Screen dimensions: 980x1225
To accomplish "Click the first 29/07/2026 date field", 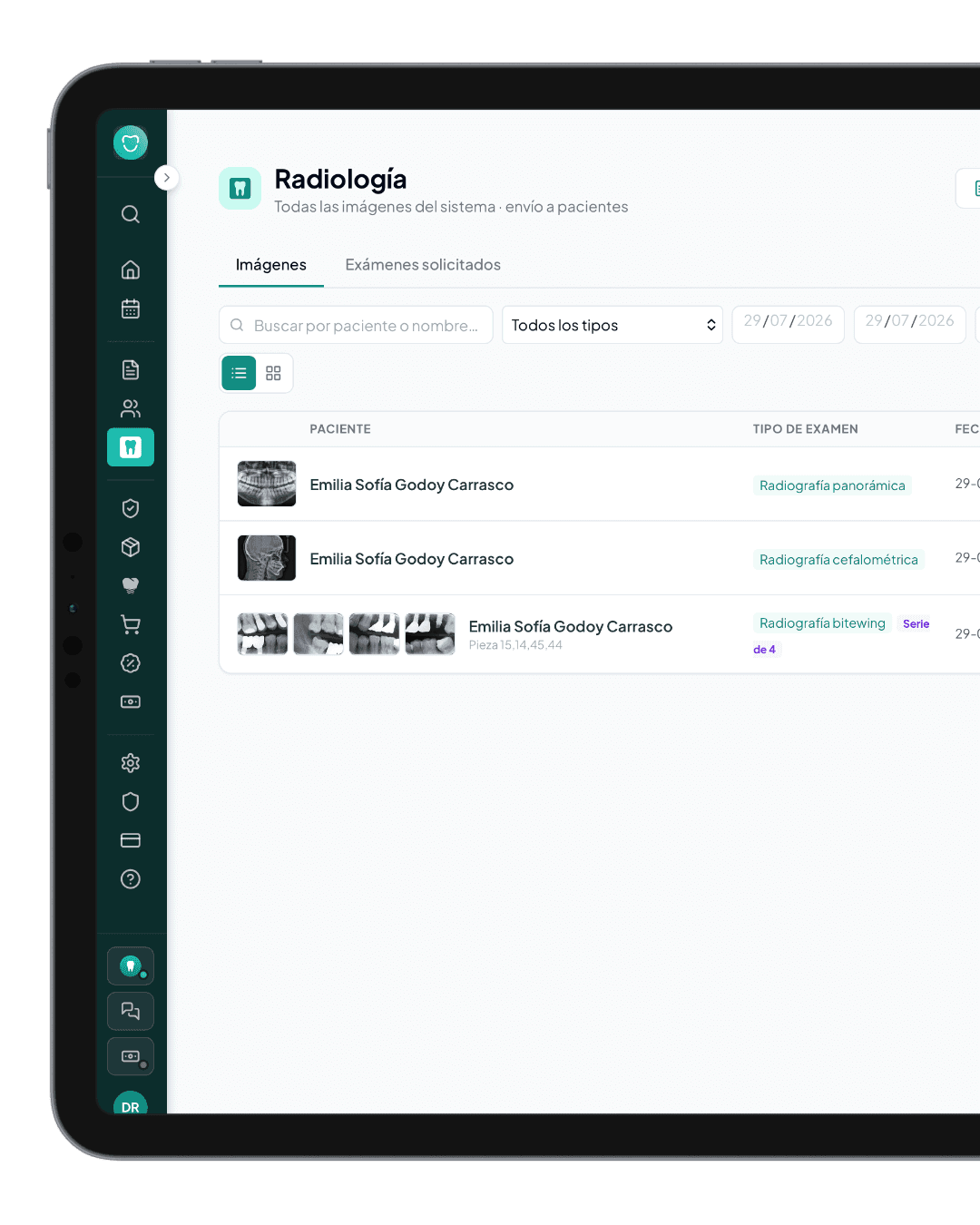I will coord(789,323).
